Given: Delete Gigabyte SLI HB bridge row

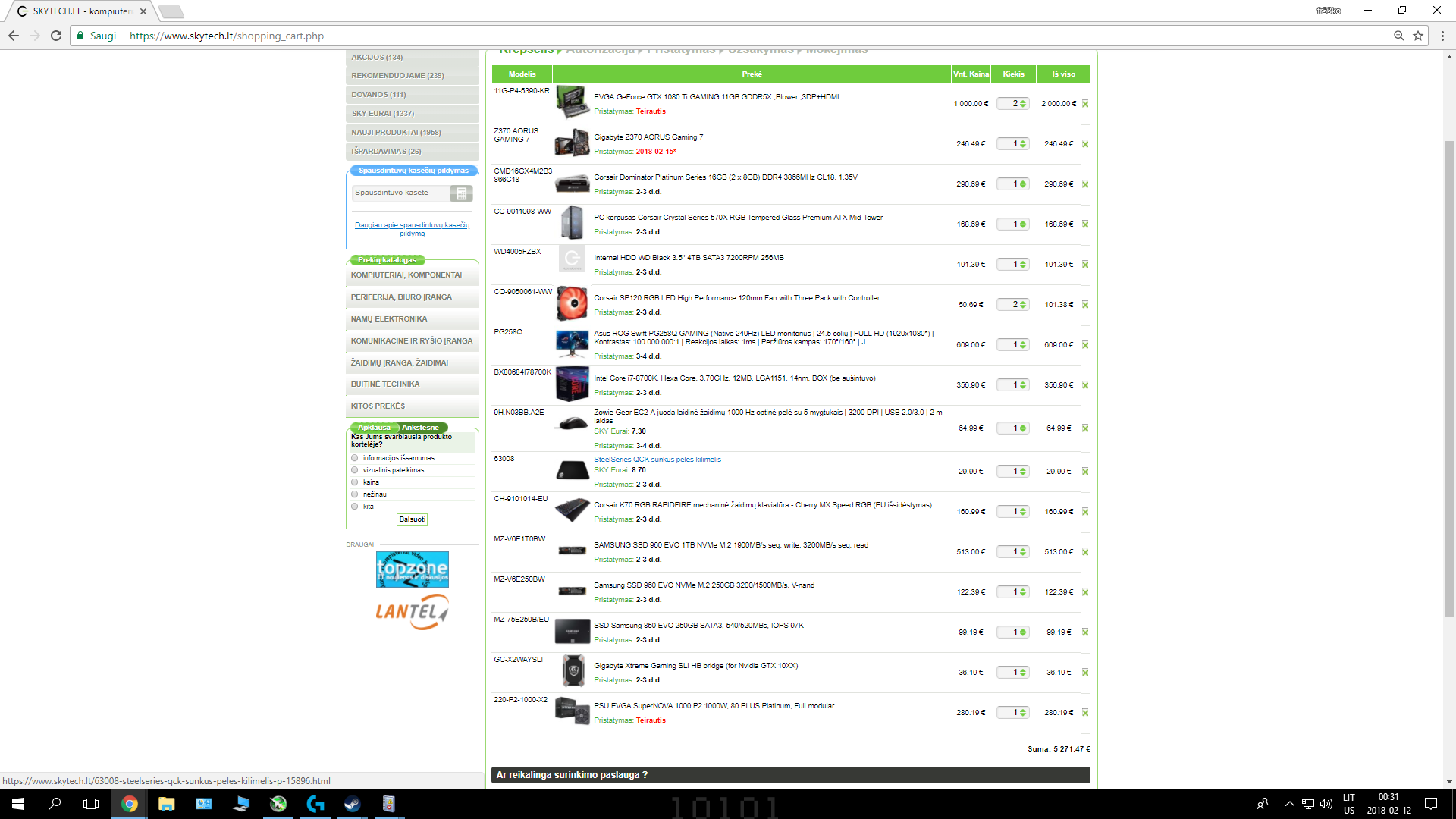Looking at the screenshot, I should tap(1085, 673).
